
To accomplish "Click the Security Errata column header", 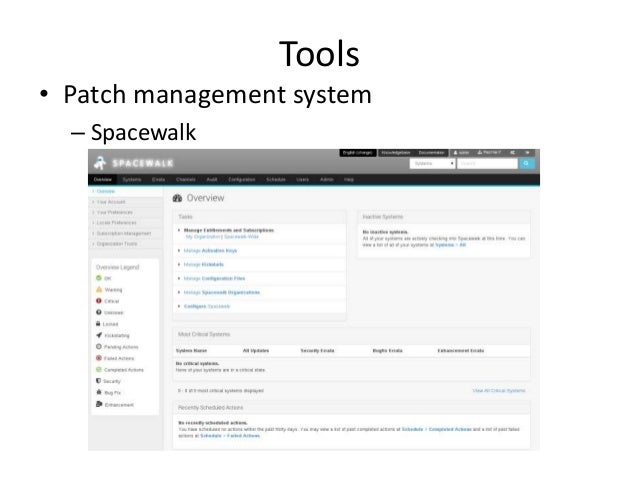I will coord(317,350).
